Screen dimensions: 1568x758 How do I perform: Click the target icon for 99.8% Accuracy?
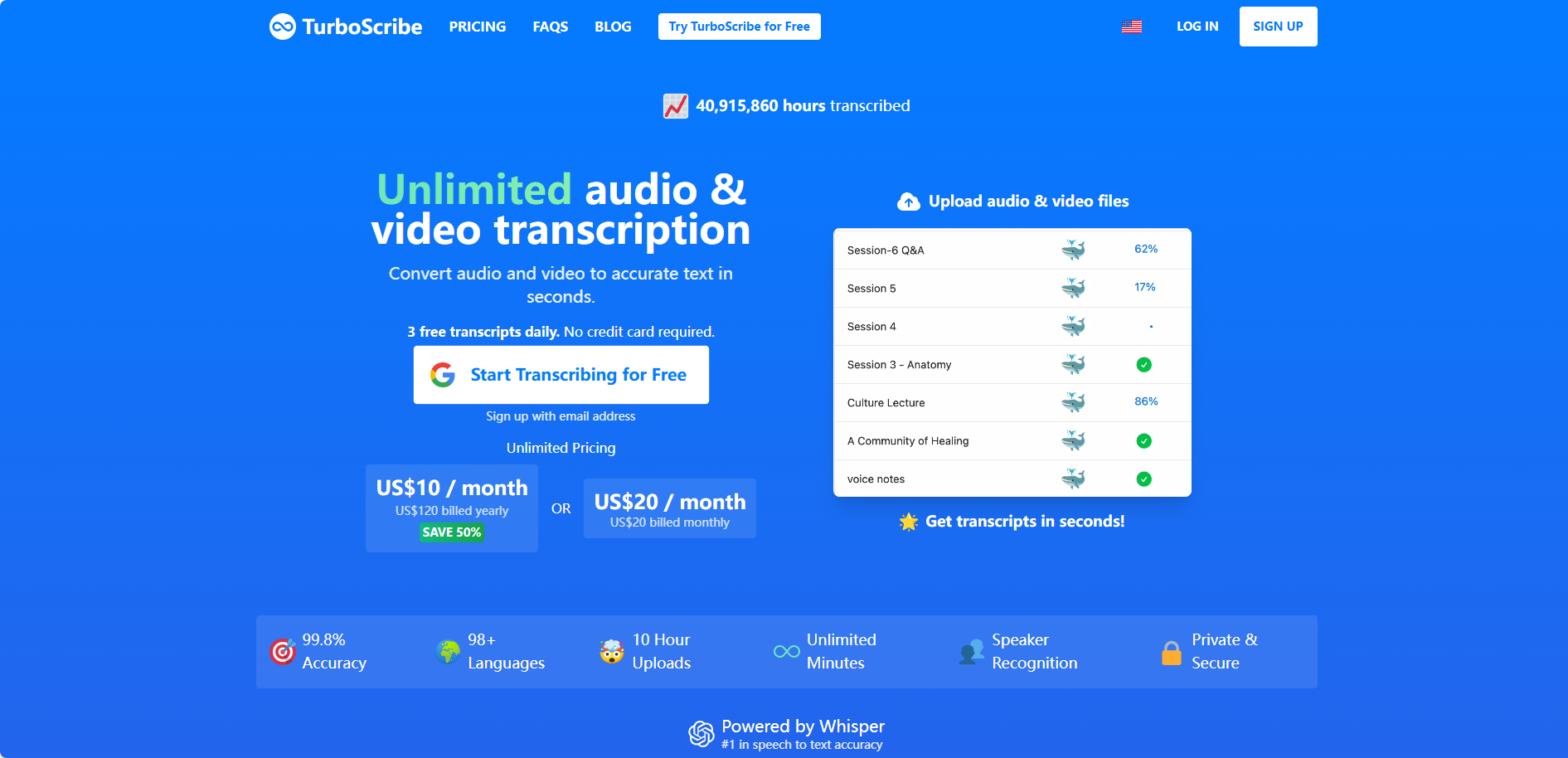point(283,652)
